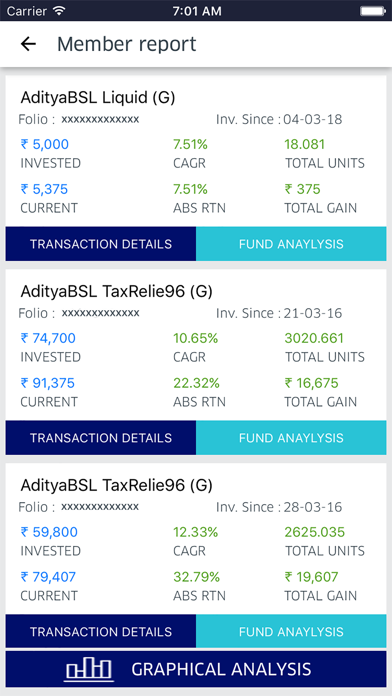Tap the ₹ 91,375 current value

(x=48, y=383)
